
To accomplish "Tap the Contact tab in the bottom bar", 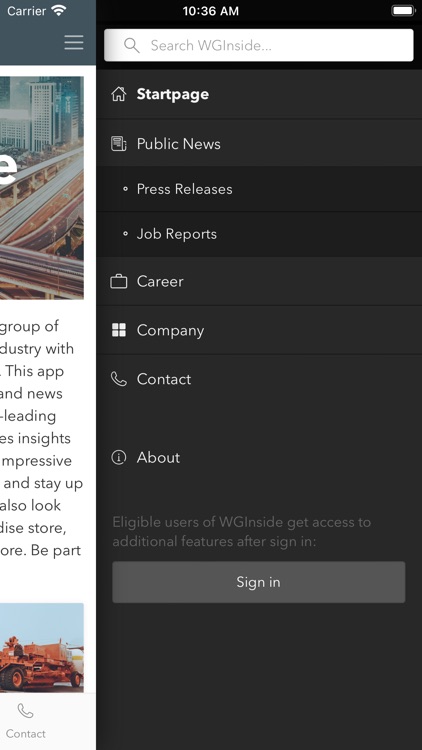I will 26,721.
